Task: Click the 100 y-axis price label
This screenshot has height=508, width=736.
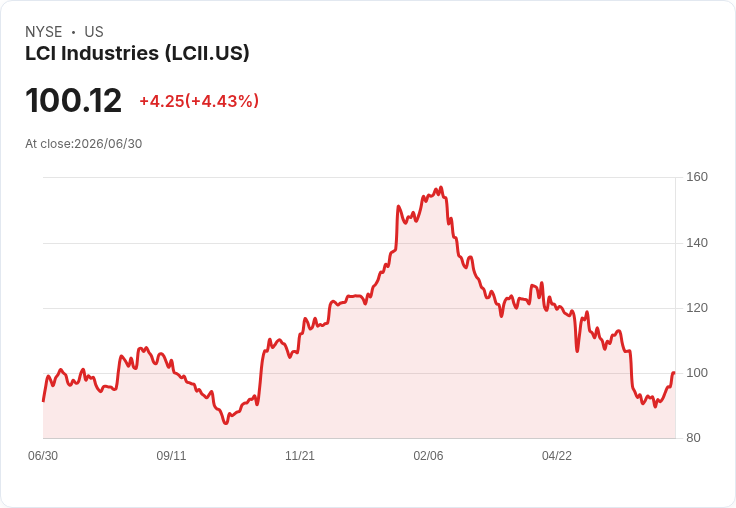Action: [x=697, y=373]
